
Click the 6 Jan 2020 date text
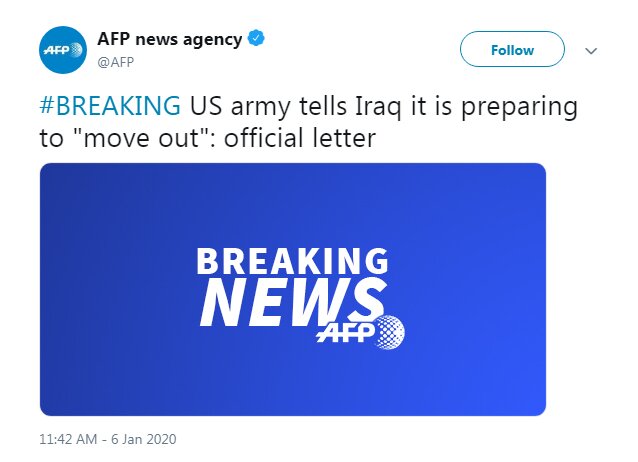(144, 439)
